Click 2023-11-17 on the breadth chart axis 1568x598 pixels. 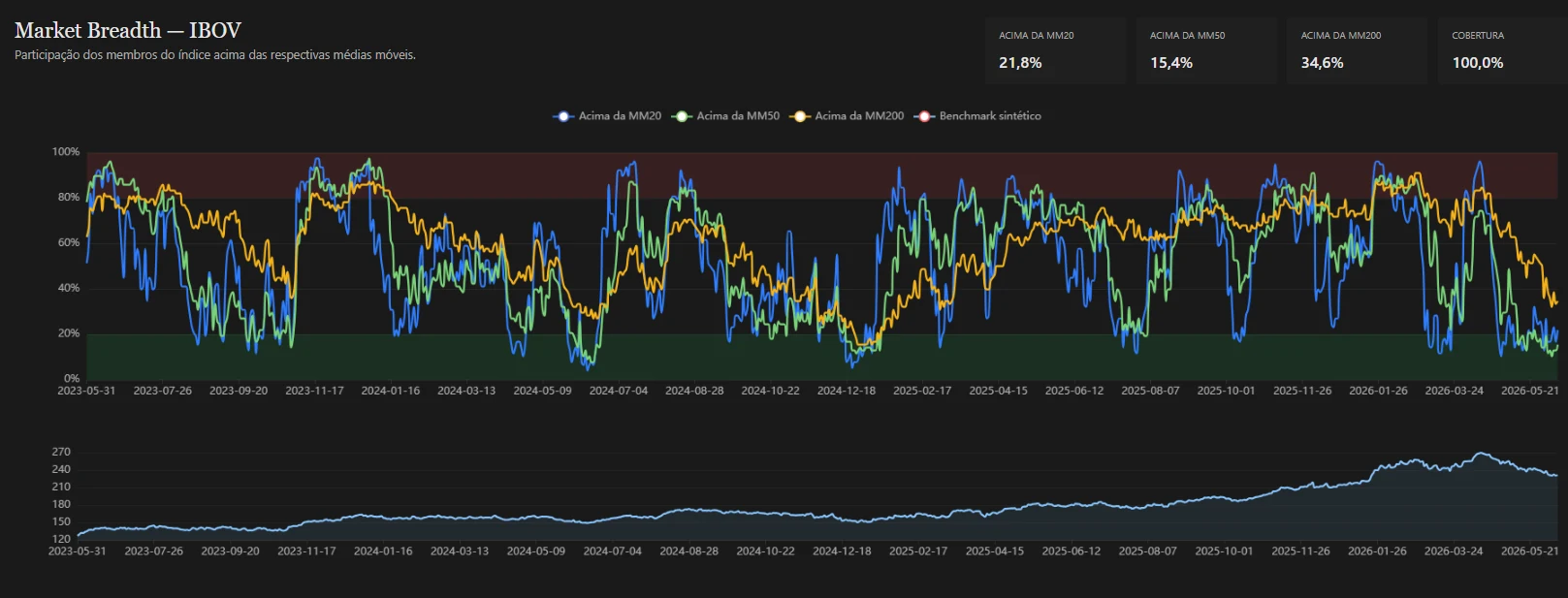314,391
